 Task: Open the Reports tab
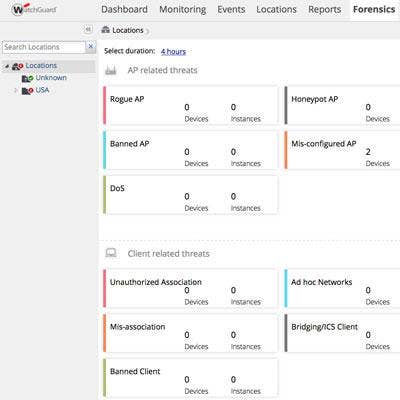[x=324, y=9]
